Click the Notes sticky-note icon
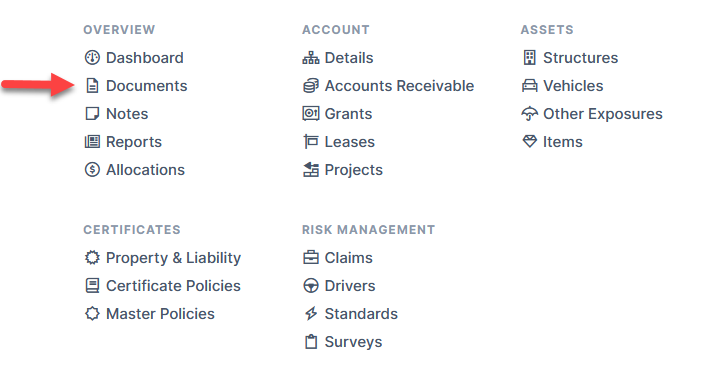This screenshot has width=713, height=380. pyautogui.click(x=92, y=114)
